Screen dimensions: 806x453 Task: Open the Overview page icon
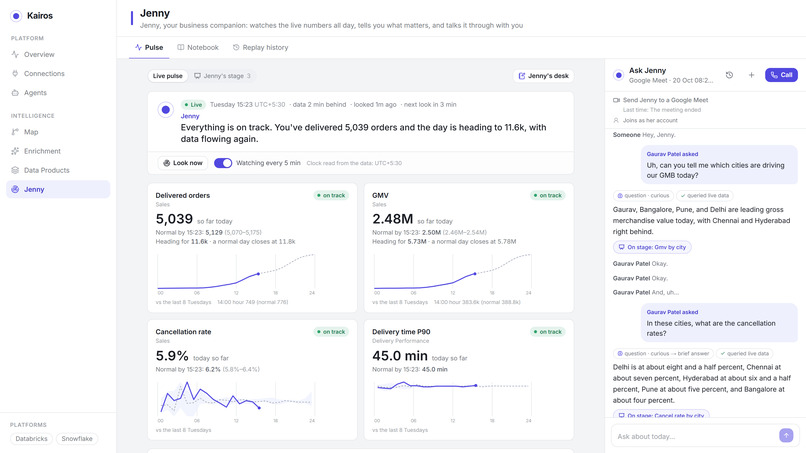coord(15,55)
